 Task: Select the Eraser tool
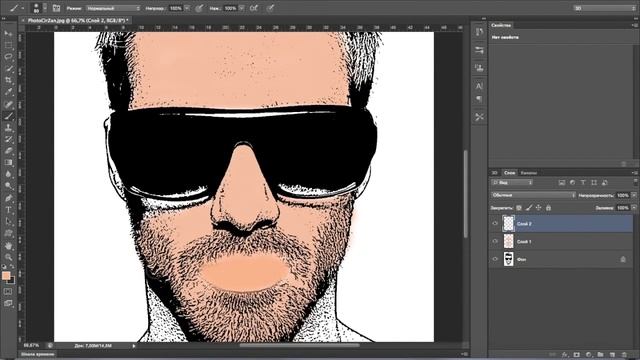point(8,151)
